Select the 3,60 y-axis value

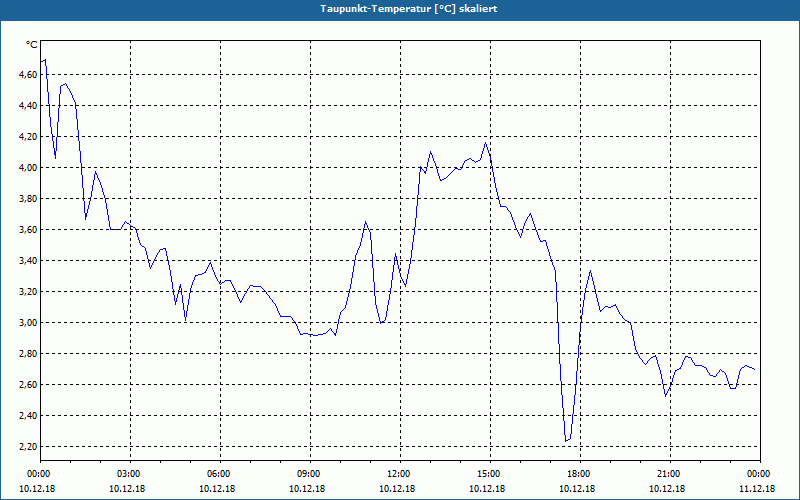(x=28, y=230)
